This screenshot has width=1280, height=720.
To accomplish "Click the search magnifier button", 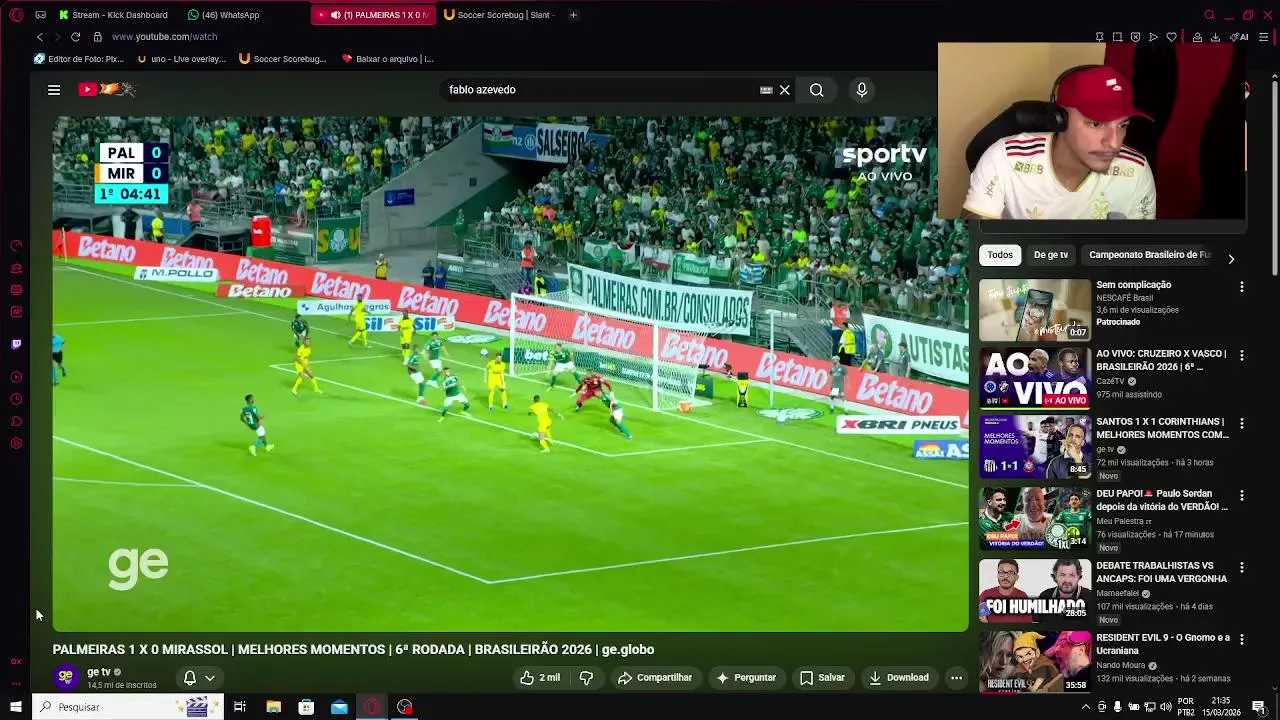I will tap(817, 90).
